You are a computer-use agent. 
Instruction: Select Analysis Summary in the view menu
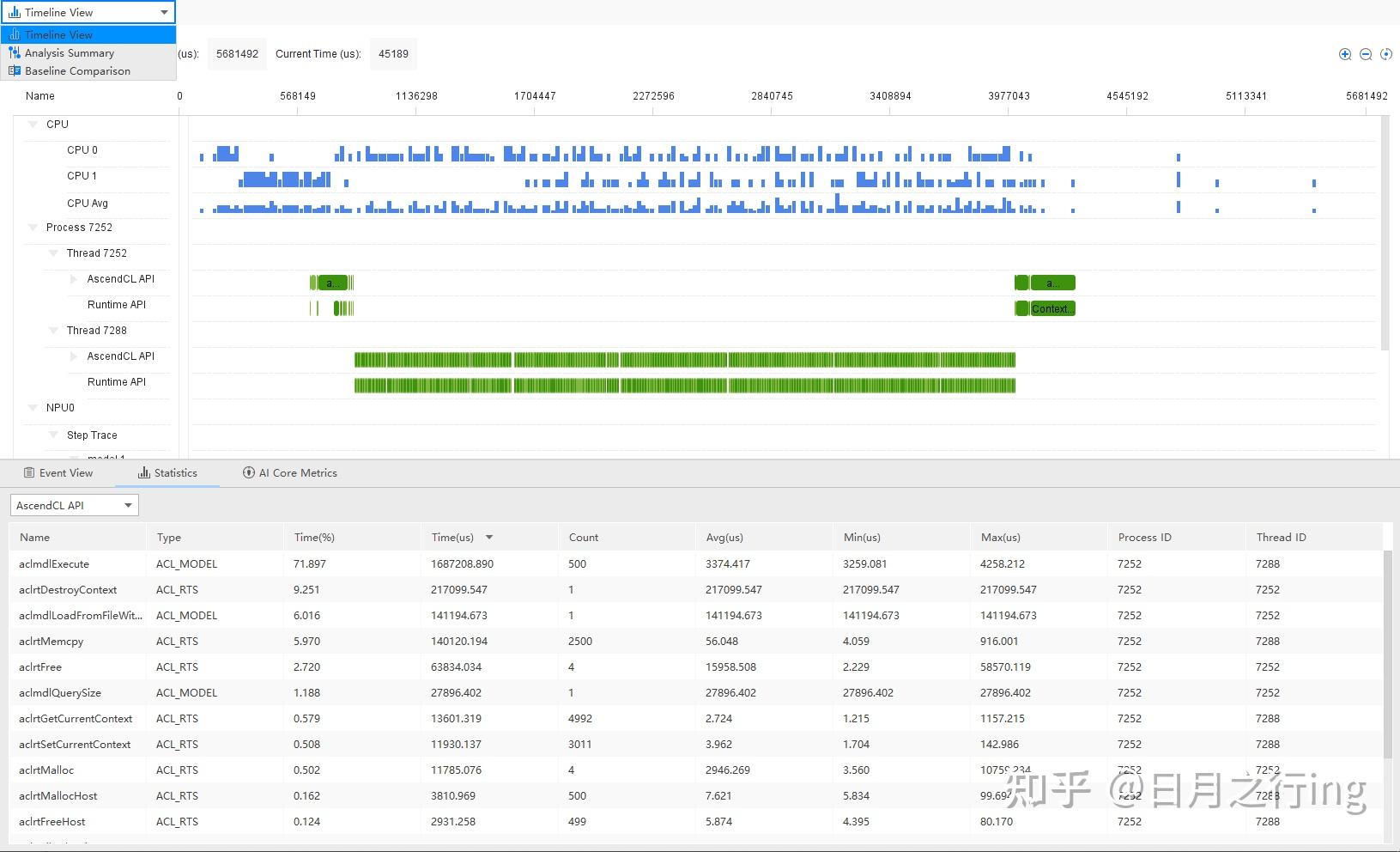point(69,52)
